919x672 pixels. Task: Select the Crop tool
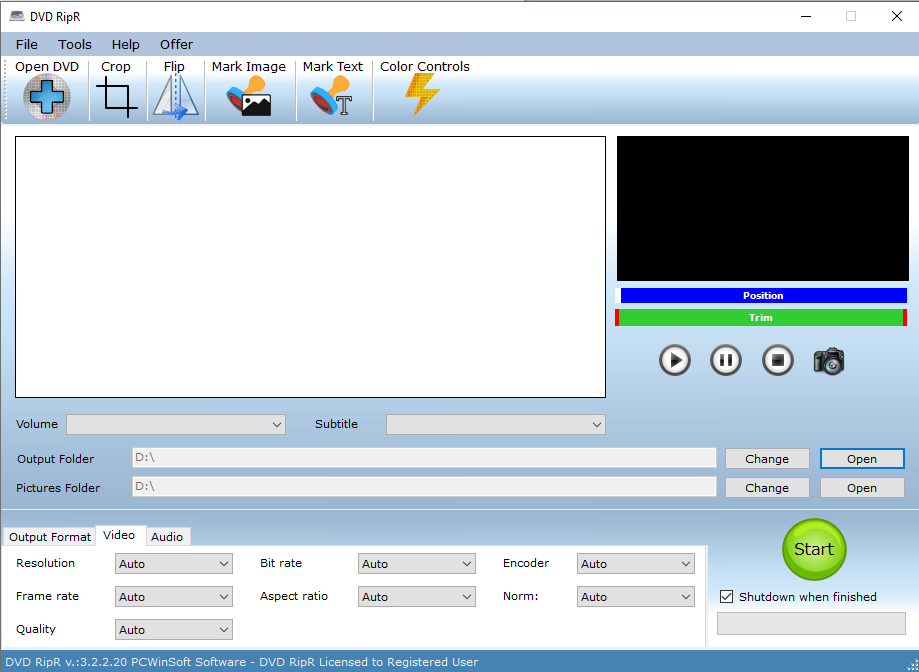(117, 97)
